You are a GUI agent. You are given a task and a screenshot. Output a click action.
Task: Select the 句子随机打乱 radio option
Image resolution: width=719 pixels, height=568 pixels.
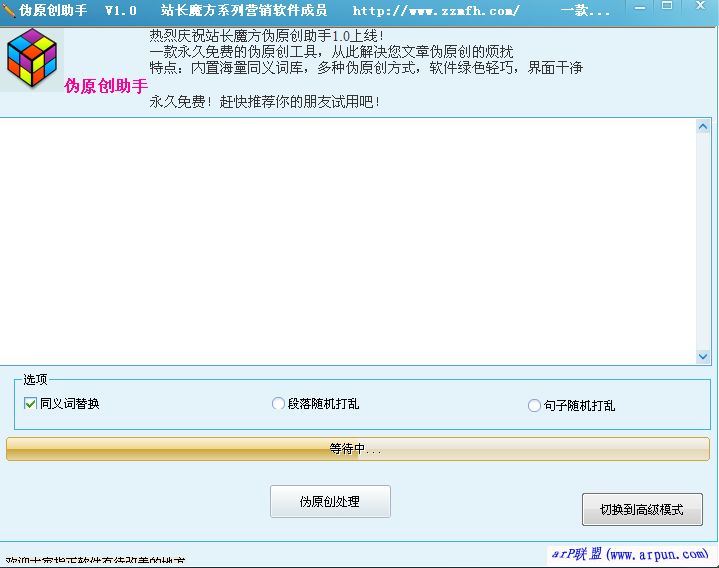pyautogui.click(x=534, y=405)
